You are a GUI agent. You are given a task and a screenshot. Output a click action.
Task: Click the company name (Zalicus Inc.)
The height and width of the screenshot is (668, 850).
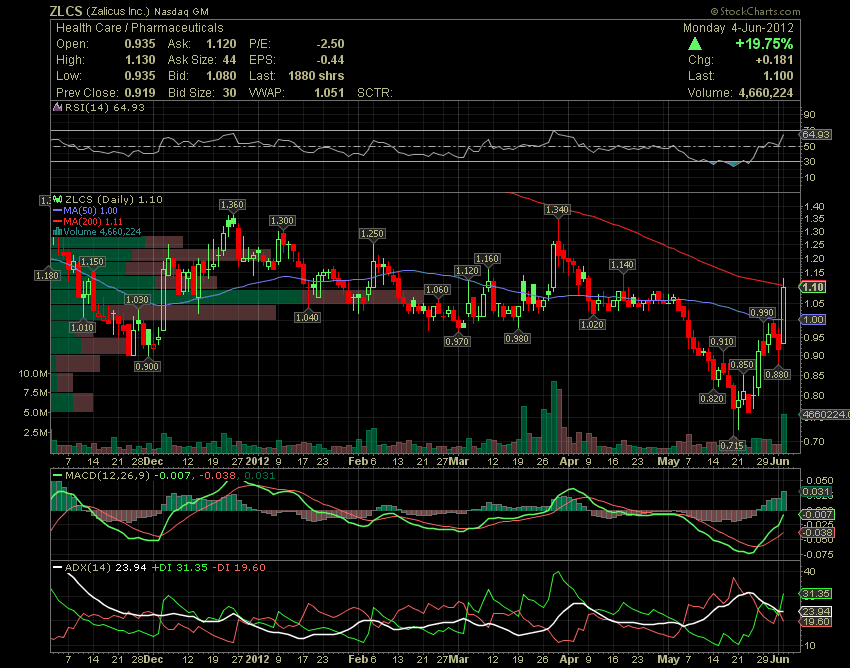pyautogui.click(x=118, y=11)
